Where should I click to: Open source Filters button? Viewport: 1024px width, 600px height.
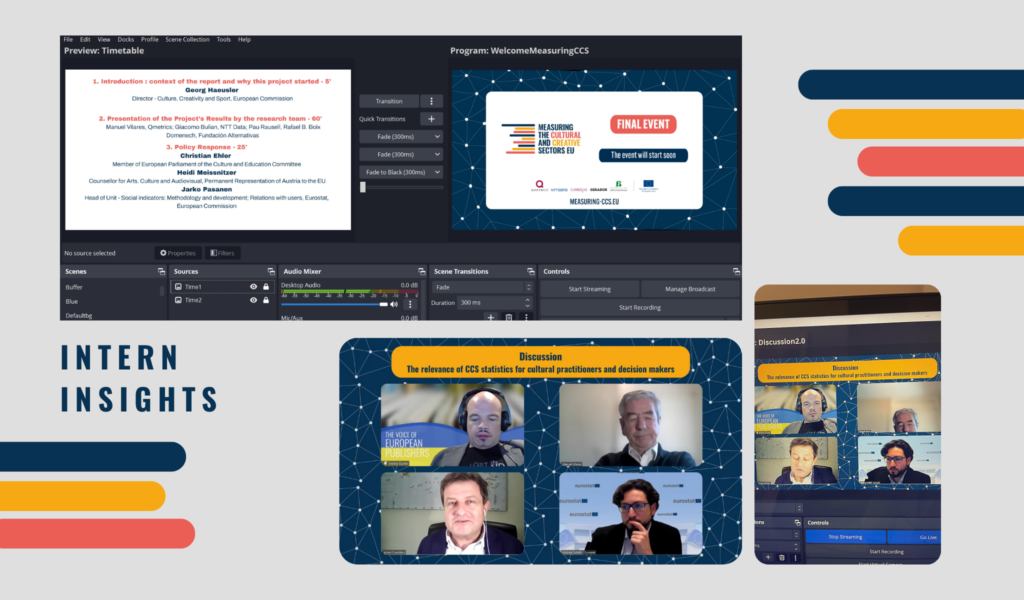(222, 253)
